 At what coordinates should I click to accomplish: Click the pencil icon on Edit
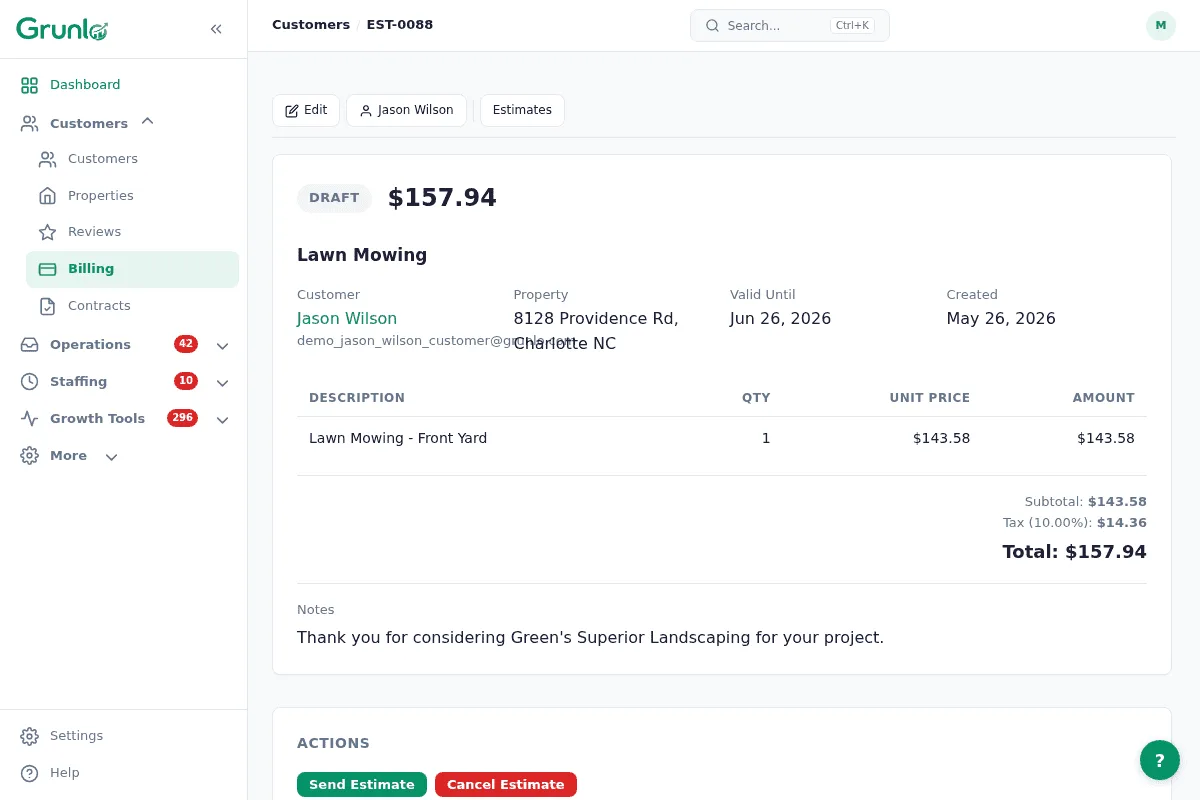pos(292,111)
